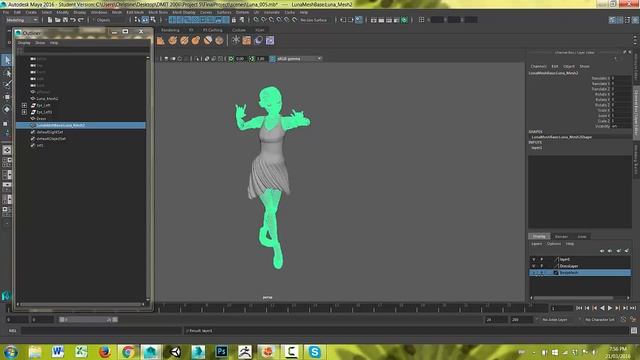This screenshot has width=640, height=360.
Task: Toggle playback P of DressLayer
Action: coord(542,266)
